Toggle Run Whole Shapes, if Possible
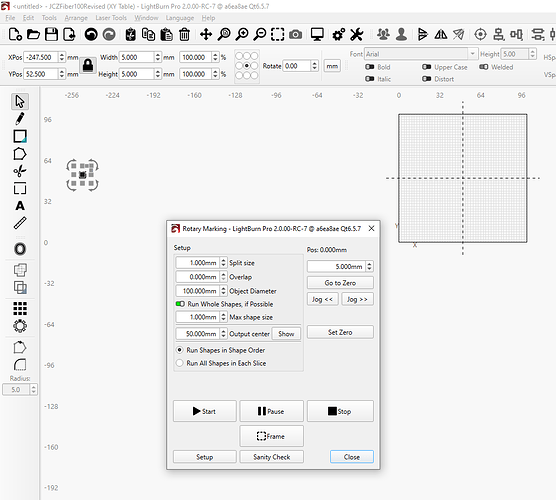 pyautogui.click(x=180, y=304)
